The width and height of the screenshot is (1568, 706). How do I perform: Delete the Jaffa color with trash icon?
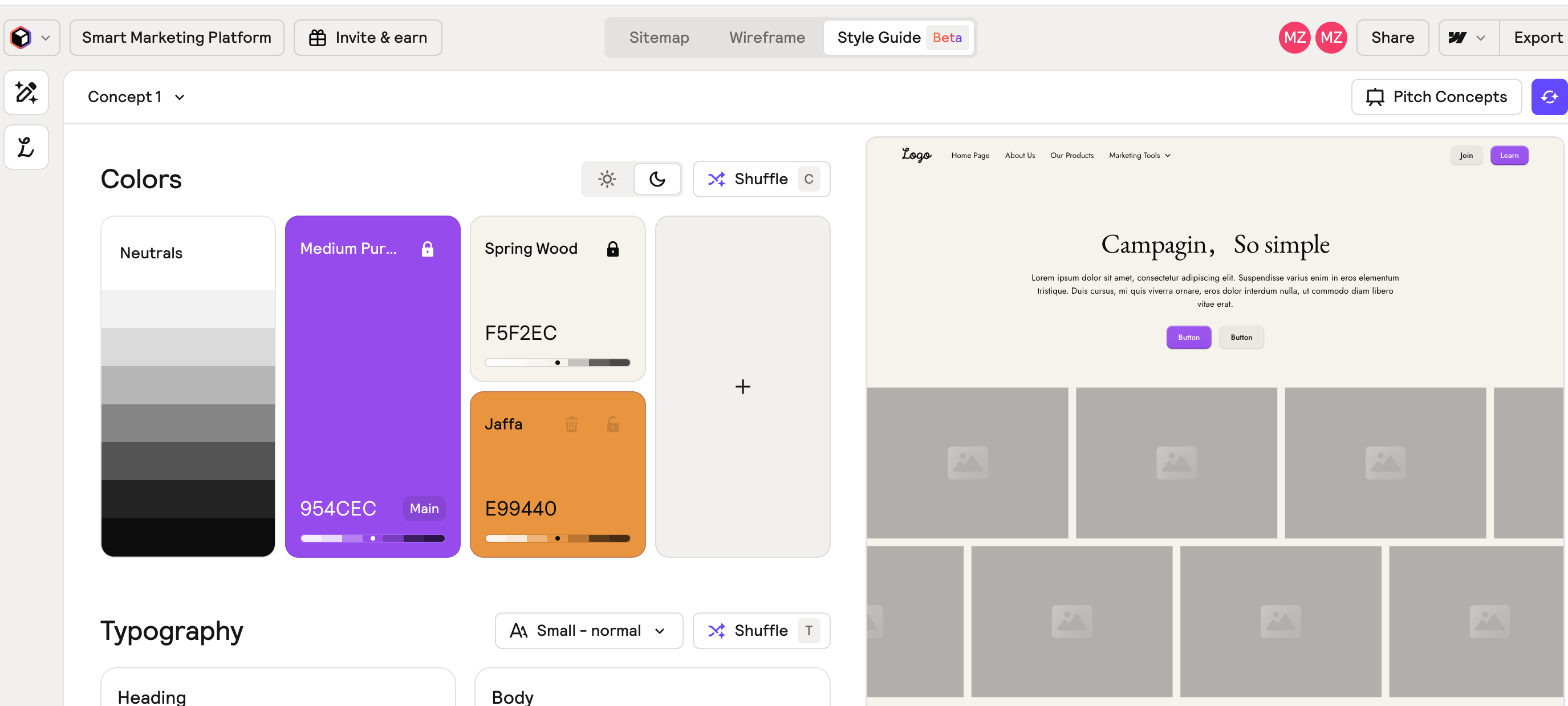[571, 424]
